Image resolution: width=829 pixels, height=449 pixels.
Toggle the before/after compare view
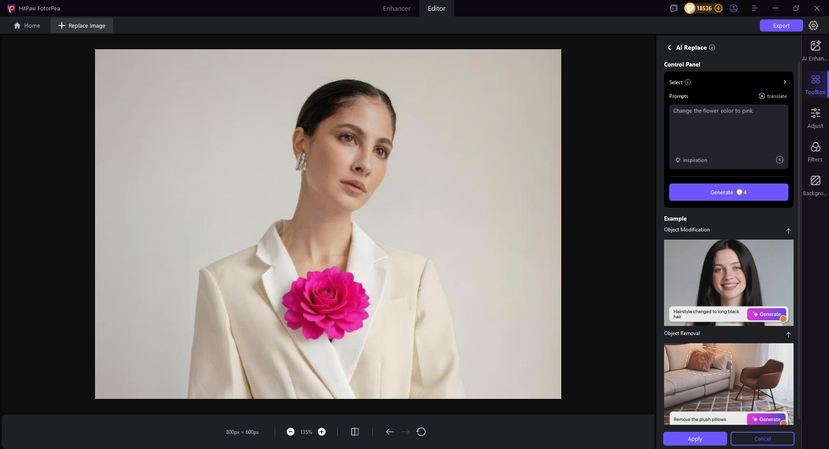tap(355, 432)
